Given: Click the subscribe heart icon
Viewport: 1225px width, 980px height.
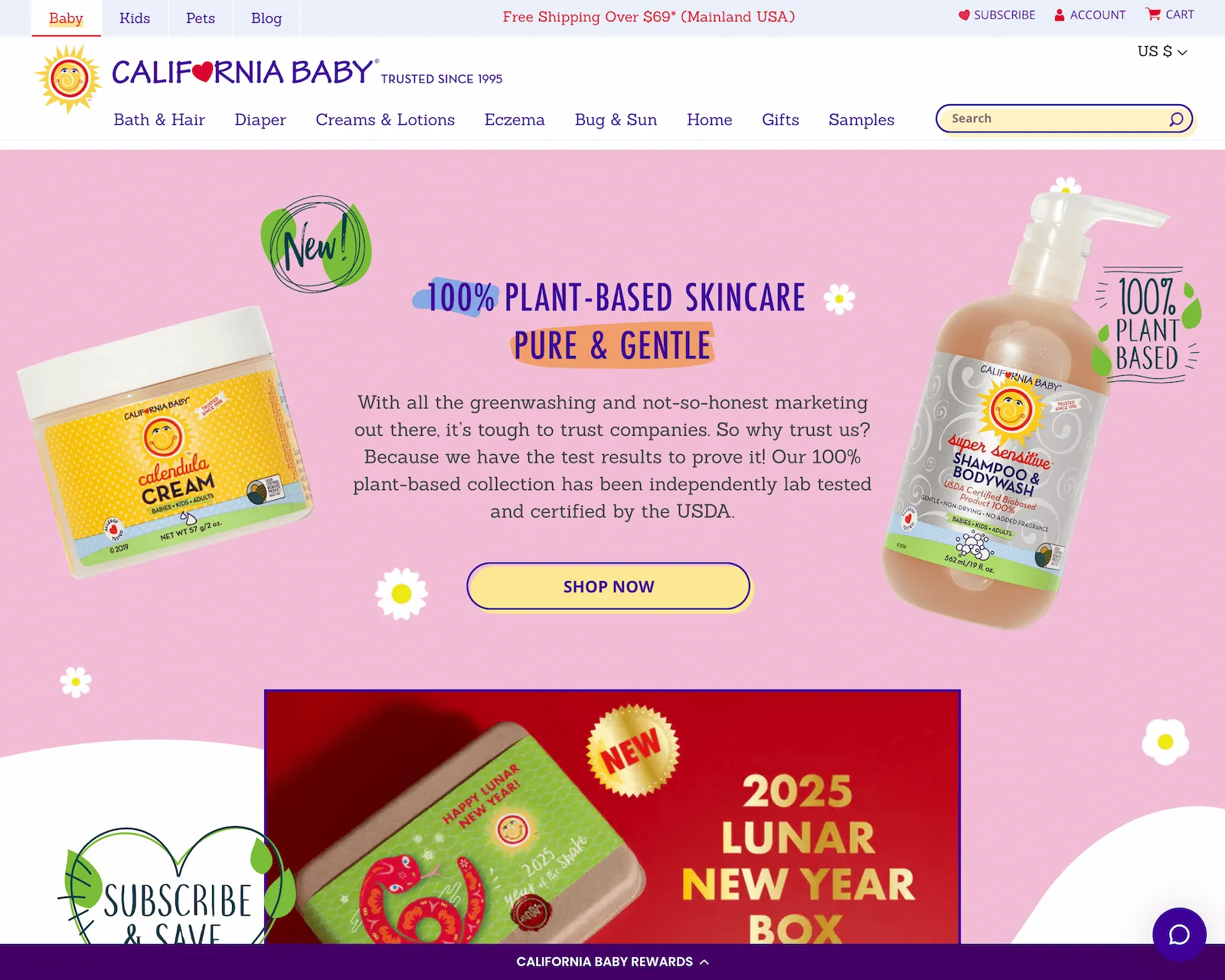Looking at the screenshot, I should click(964, 15).
